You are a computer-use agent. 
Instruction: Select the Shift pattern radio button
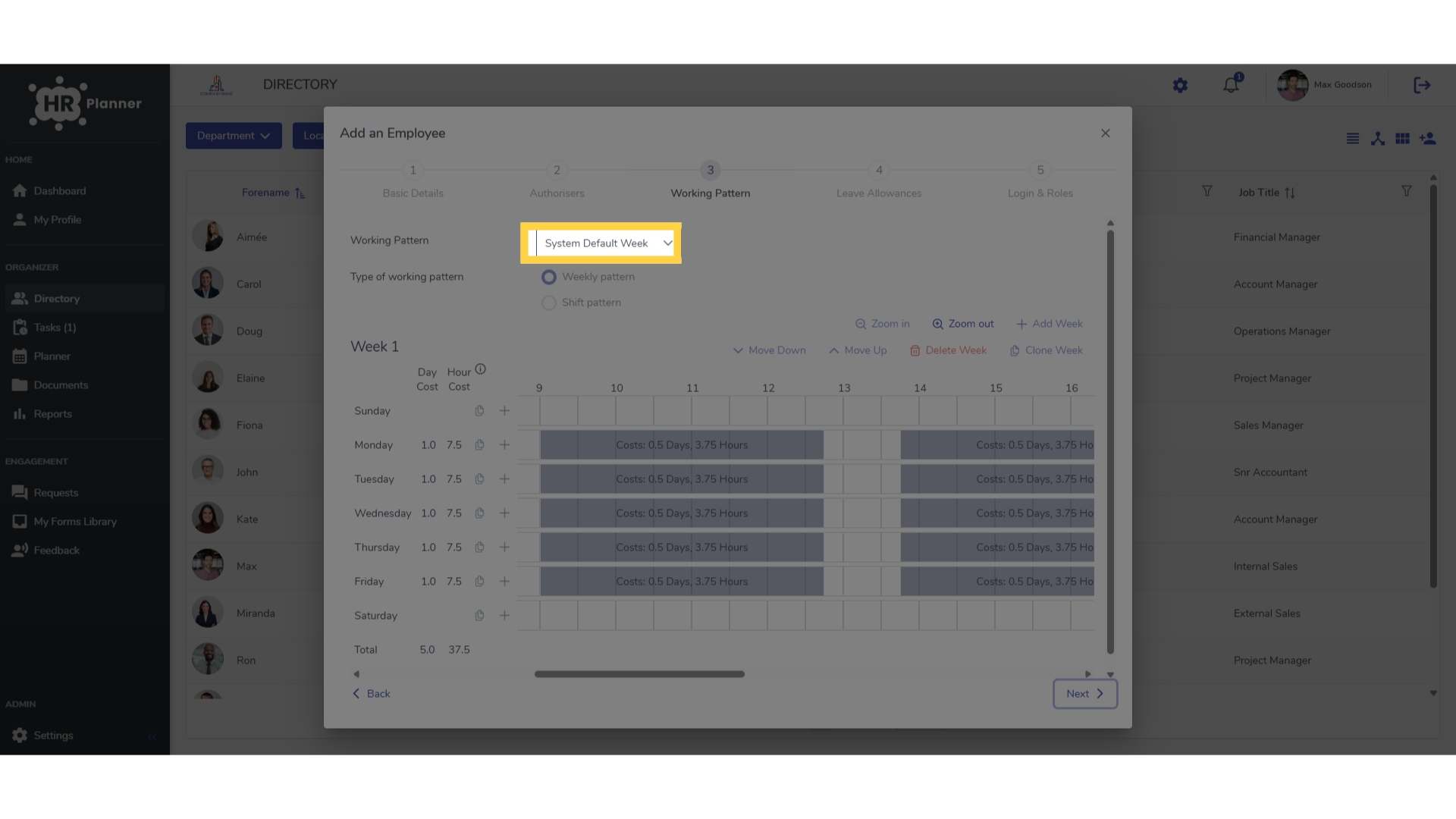549,303
